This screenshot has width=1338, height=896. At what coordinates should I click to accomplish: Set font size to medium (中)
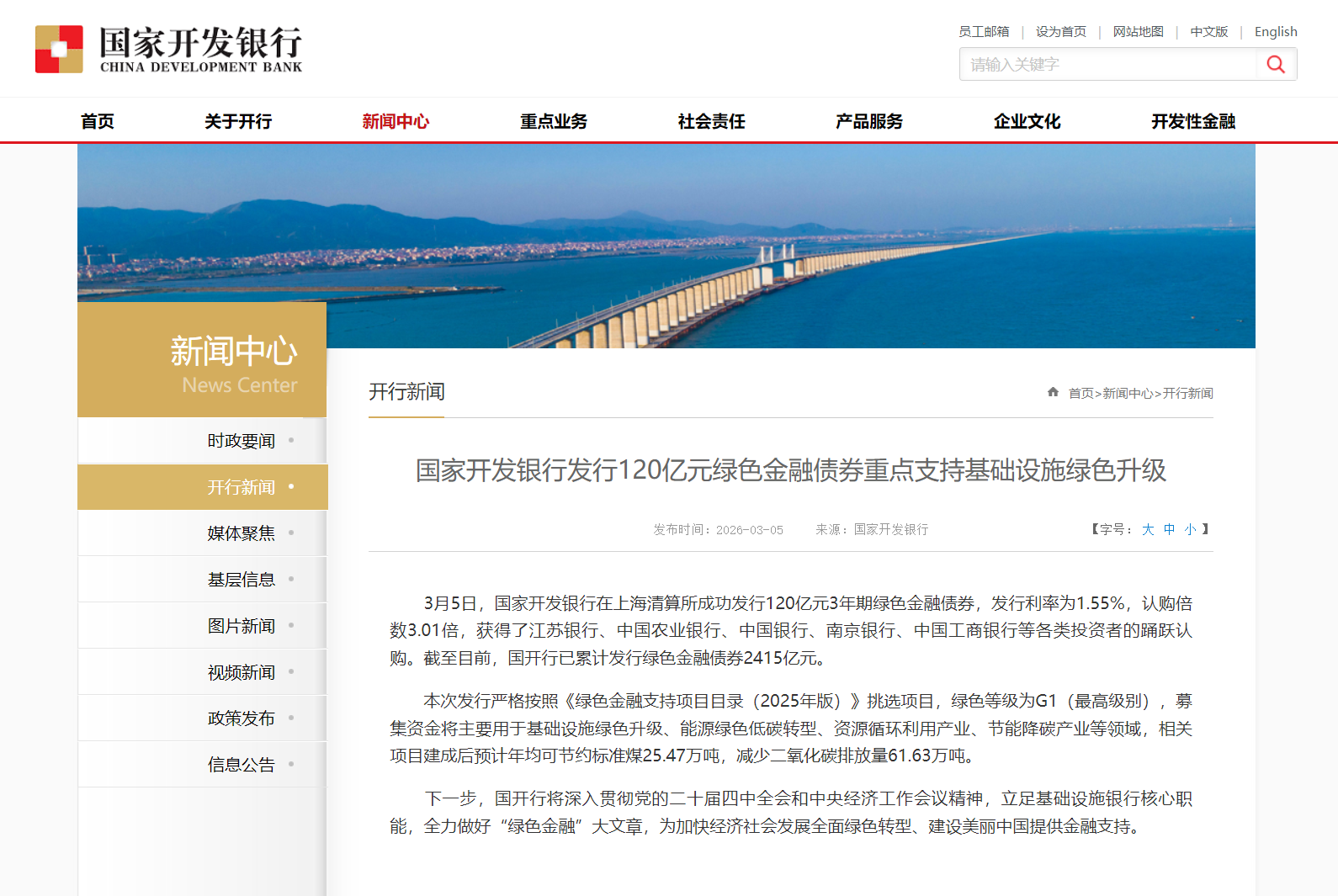click(1169, 529)
